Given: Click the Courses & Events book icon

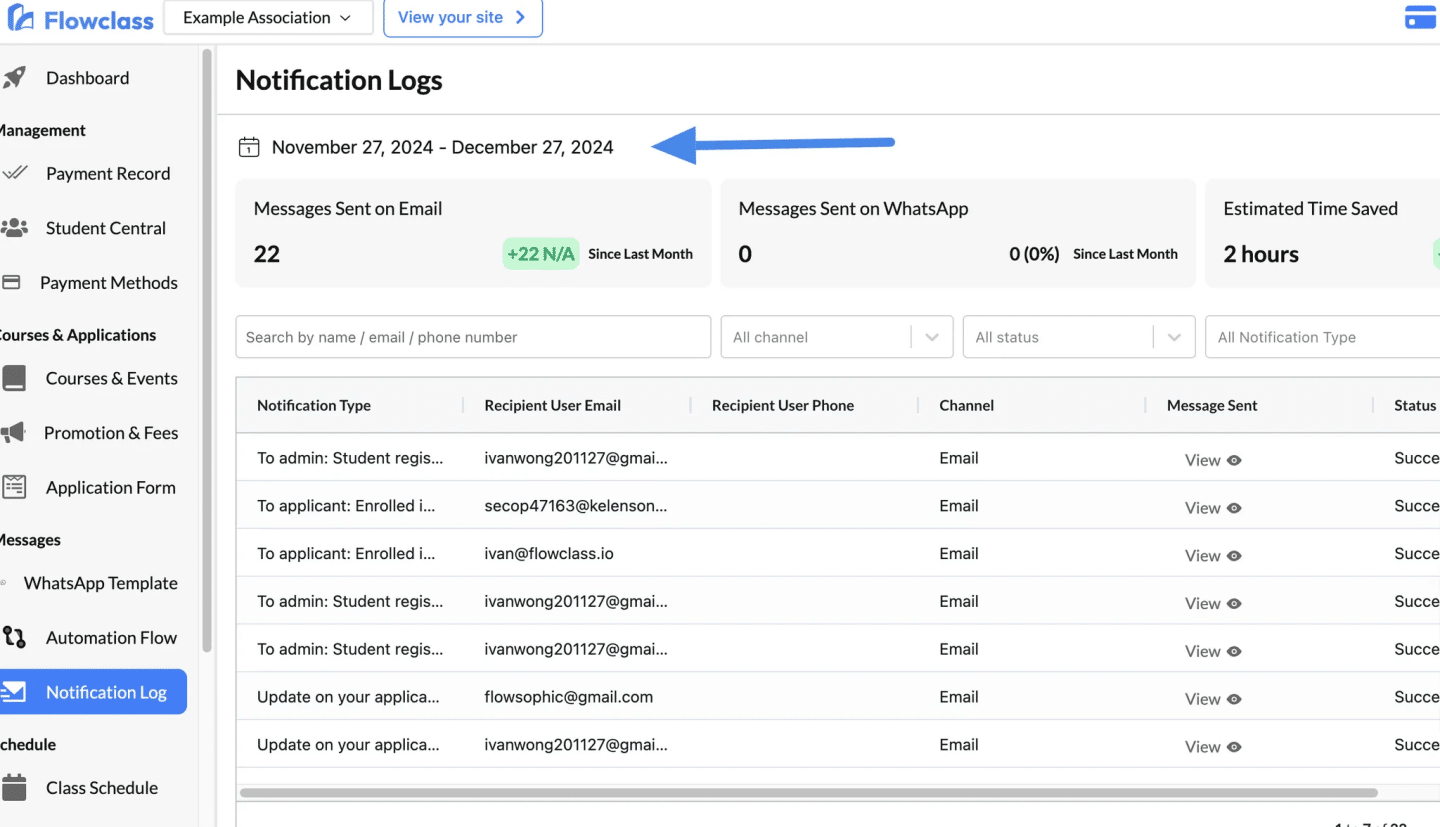Looking at the screenshot, I should [14, 378].
